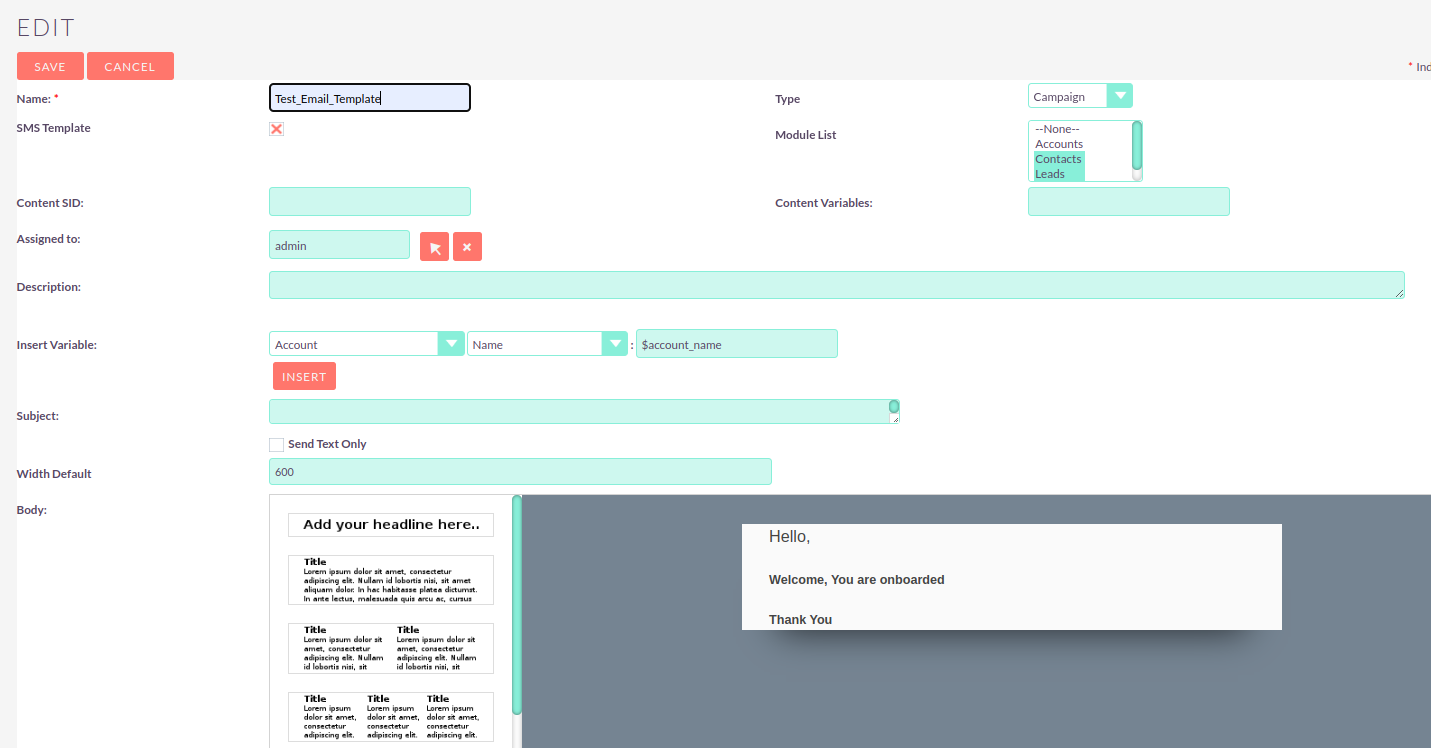Open the Type dropdown showing Campaign
This screenshot has width=1431, height=748.
tap(1080, 96)
